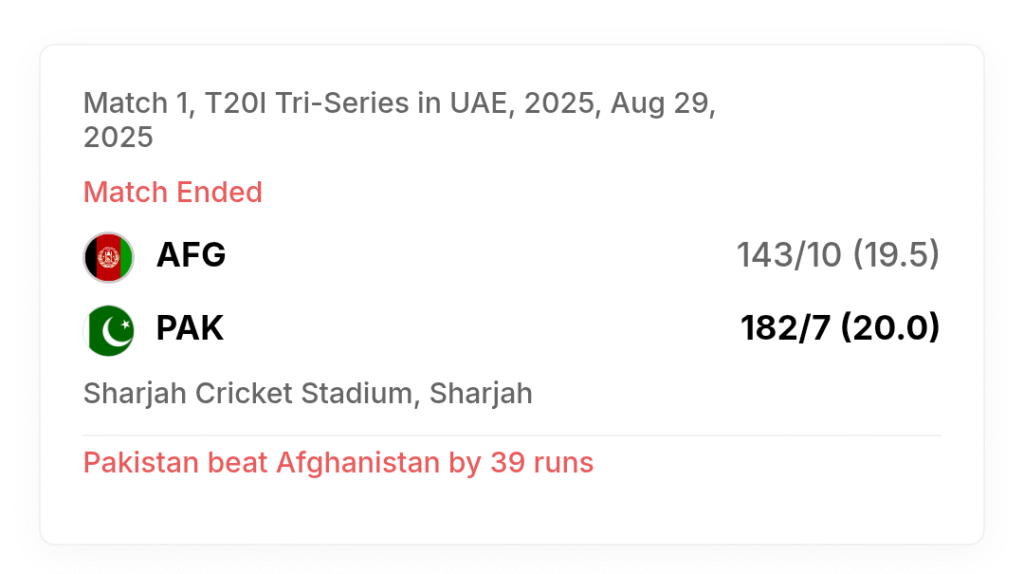
Task: Select the PAK team abbreviation
Action: [189, 328]
